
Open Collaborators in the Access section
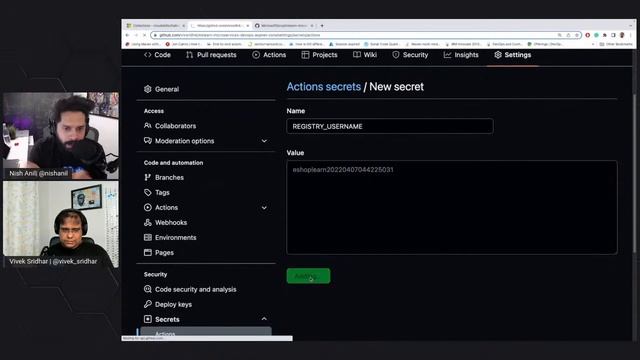click(x=170, y=126)
